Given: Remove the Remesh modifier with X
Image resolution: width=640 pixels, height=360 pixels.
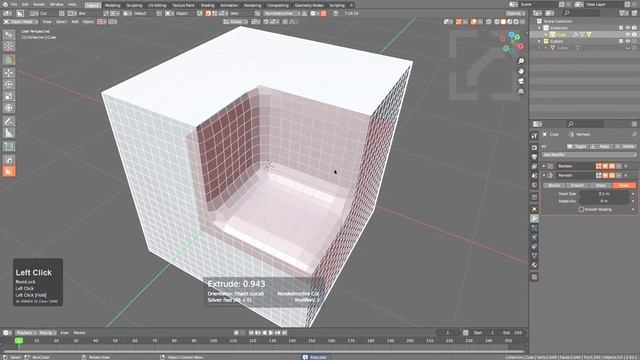Looking at the screenshot, I should coord(626,176).
